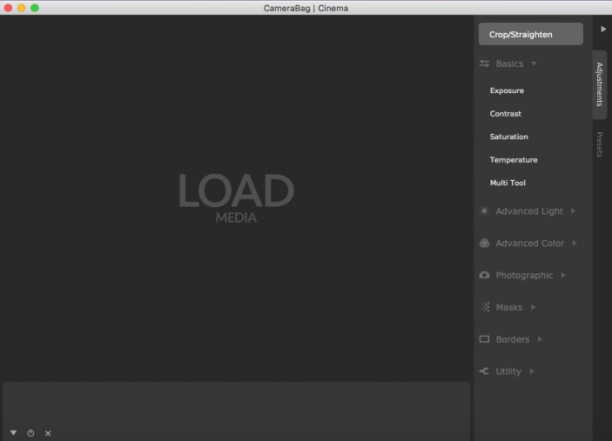The image size is (612, 441).
Task: Click the Advanced Color circles icon
Action: click(x=484, y=243)
